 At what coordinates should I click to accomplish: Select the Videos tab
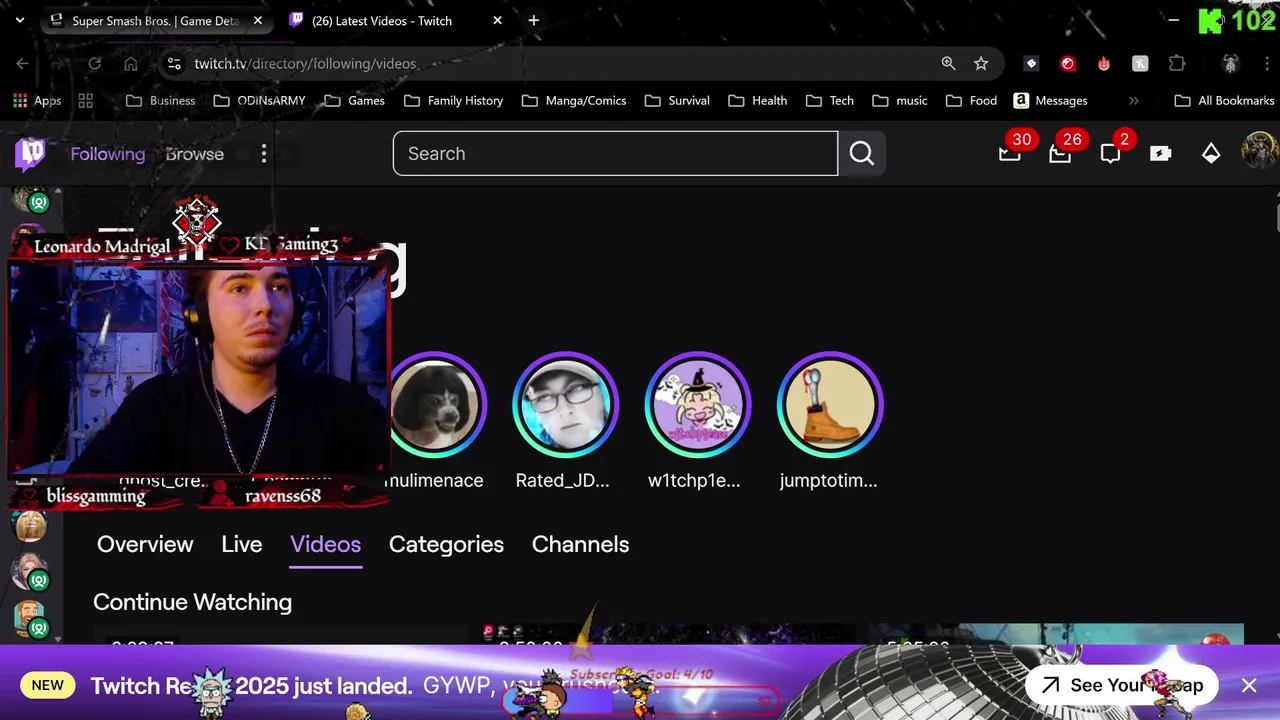[x=325, y=544]
